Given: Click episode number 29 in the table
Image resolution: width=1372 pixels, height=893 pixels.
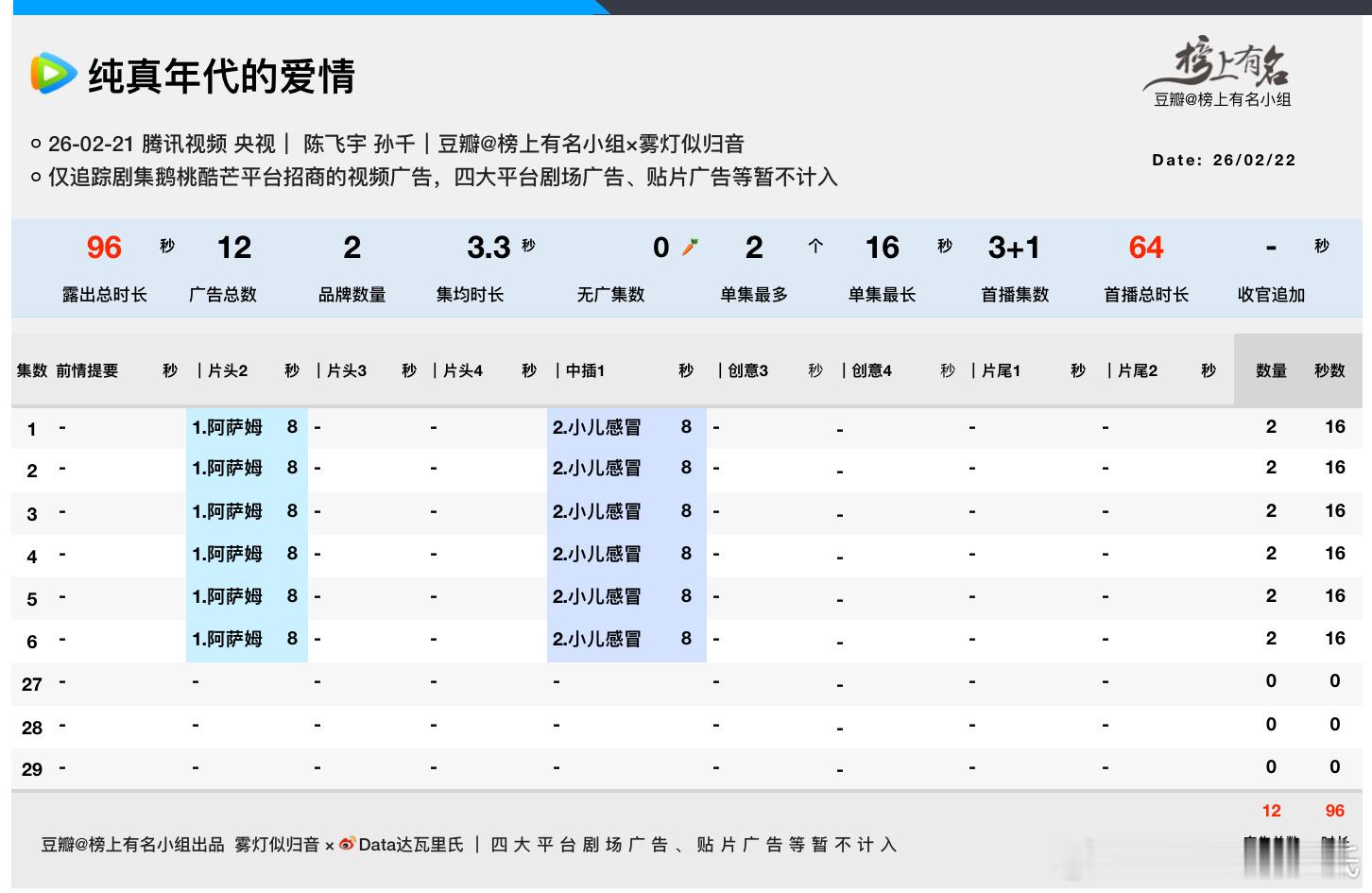Looking at the screenshot, I should tap(32, 769).
